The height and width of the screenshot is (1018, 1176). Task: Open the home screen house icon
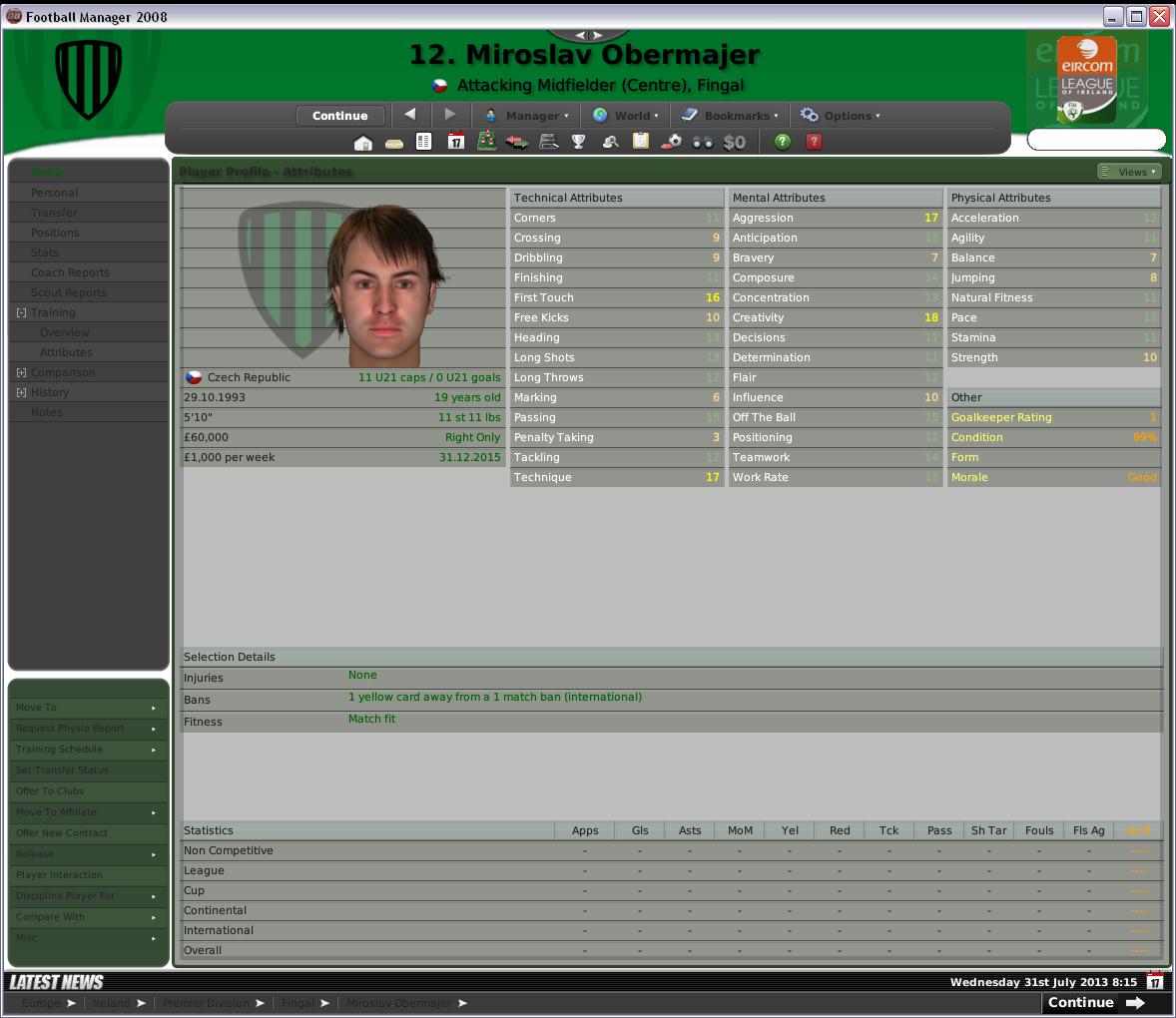[x=363, y=142]
